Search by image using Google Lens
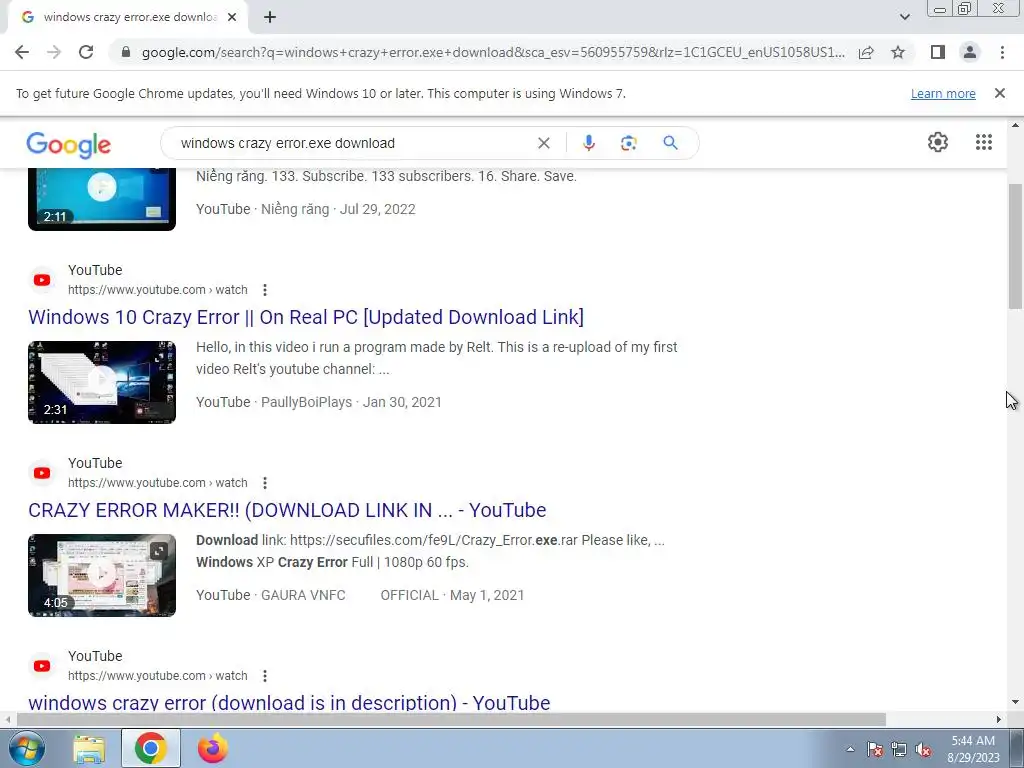Image resolution: width=1024 pixels, height=768 pixels. pos(628,143)
